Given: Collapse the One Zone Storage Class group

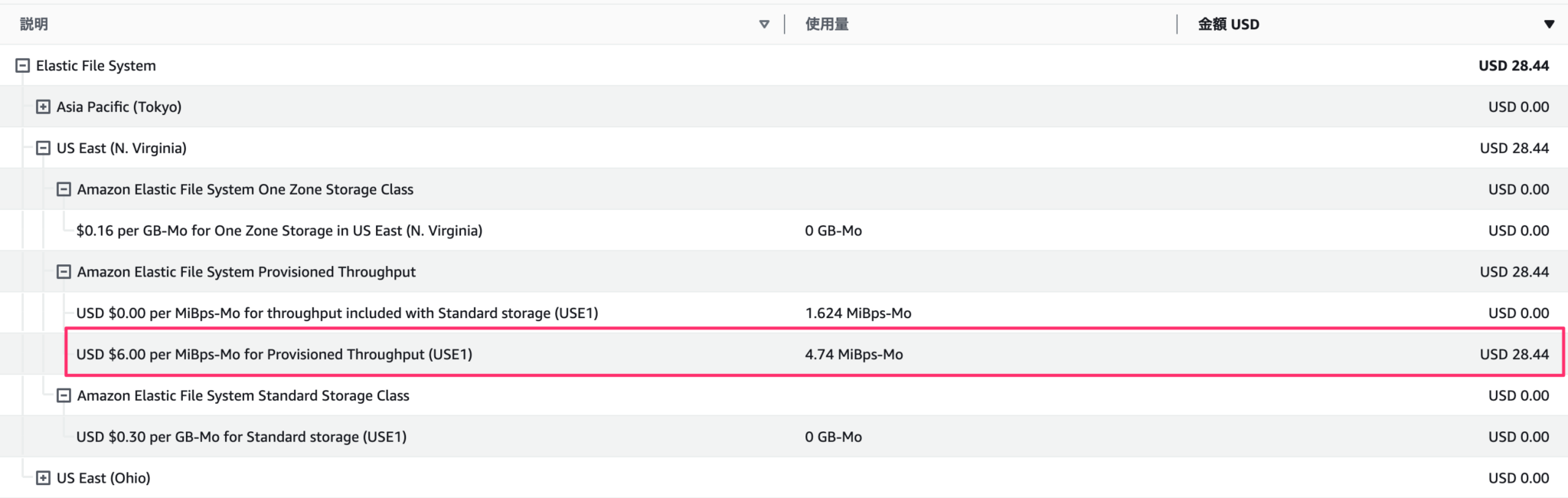Looking at the screenshot, I should [65, 188].
